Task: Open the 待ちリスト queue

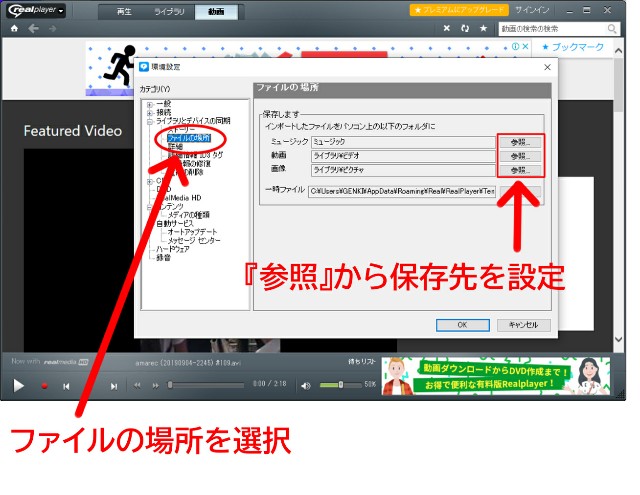Action: (x=362, y=361)
